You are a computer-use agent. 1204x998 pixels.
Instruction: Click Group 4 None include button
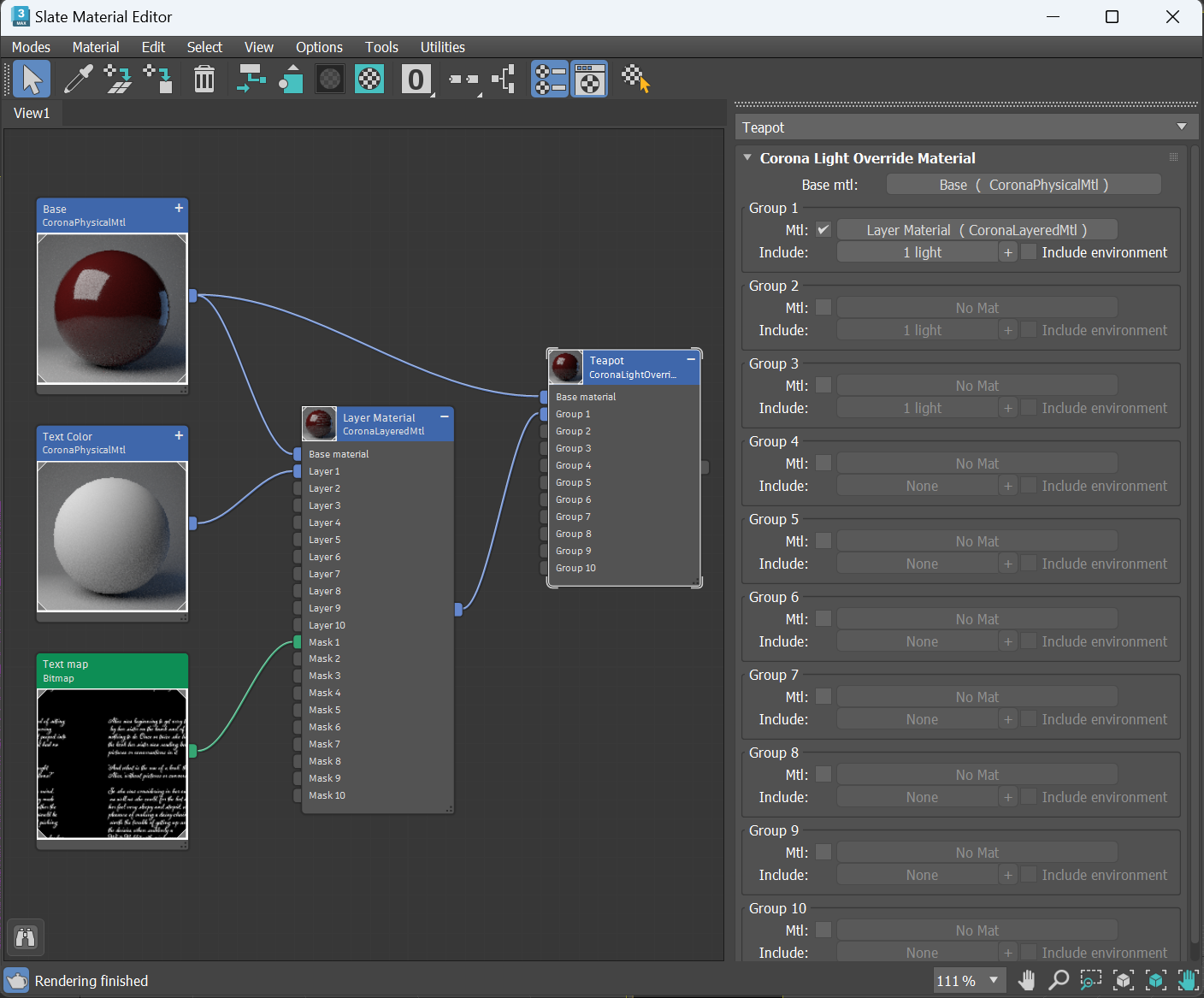coord(918,486)
